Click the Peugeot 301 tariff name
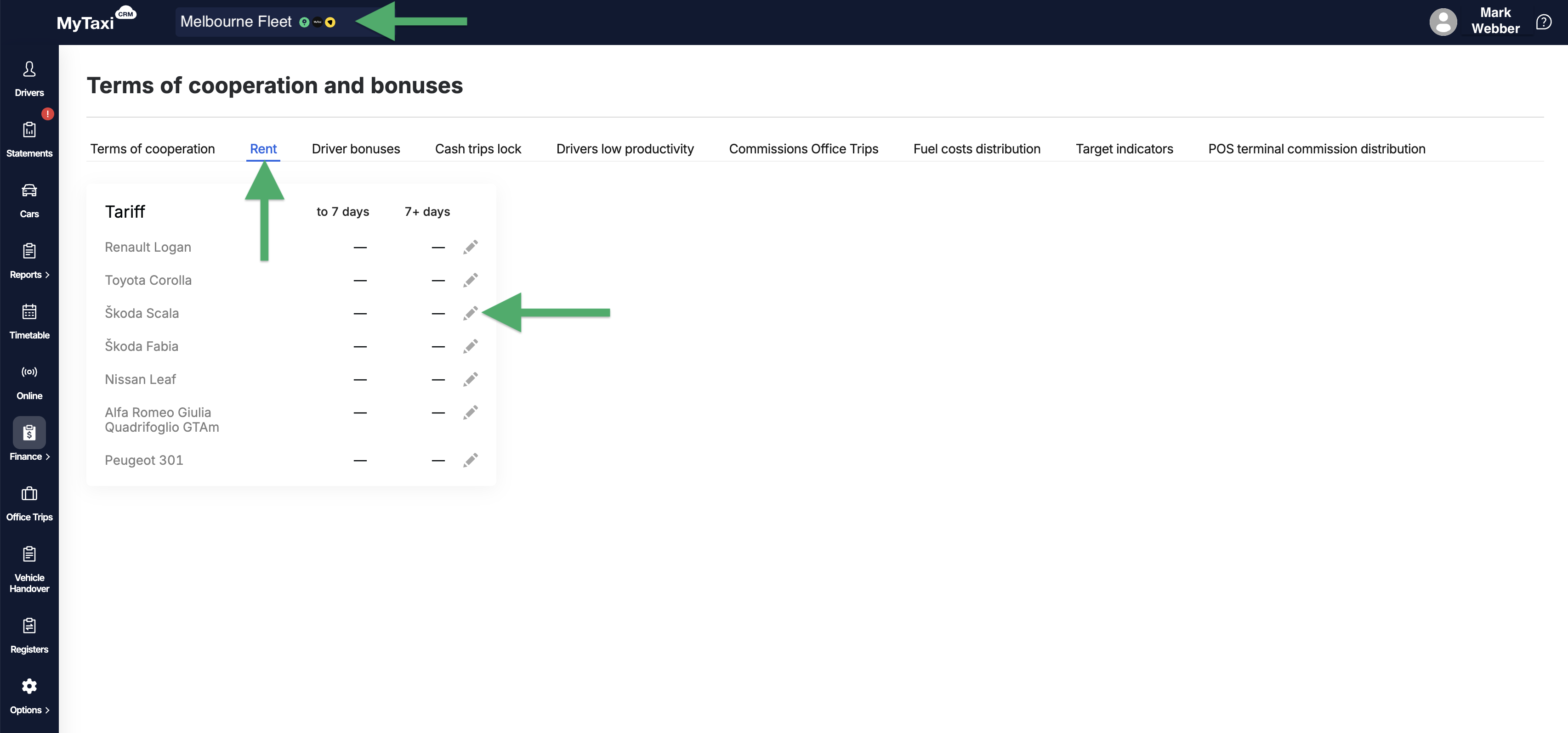 (x=144, y=460)
